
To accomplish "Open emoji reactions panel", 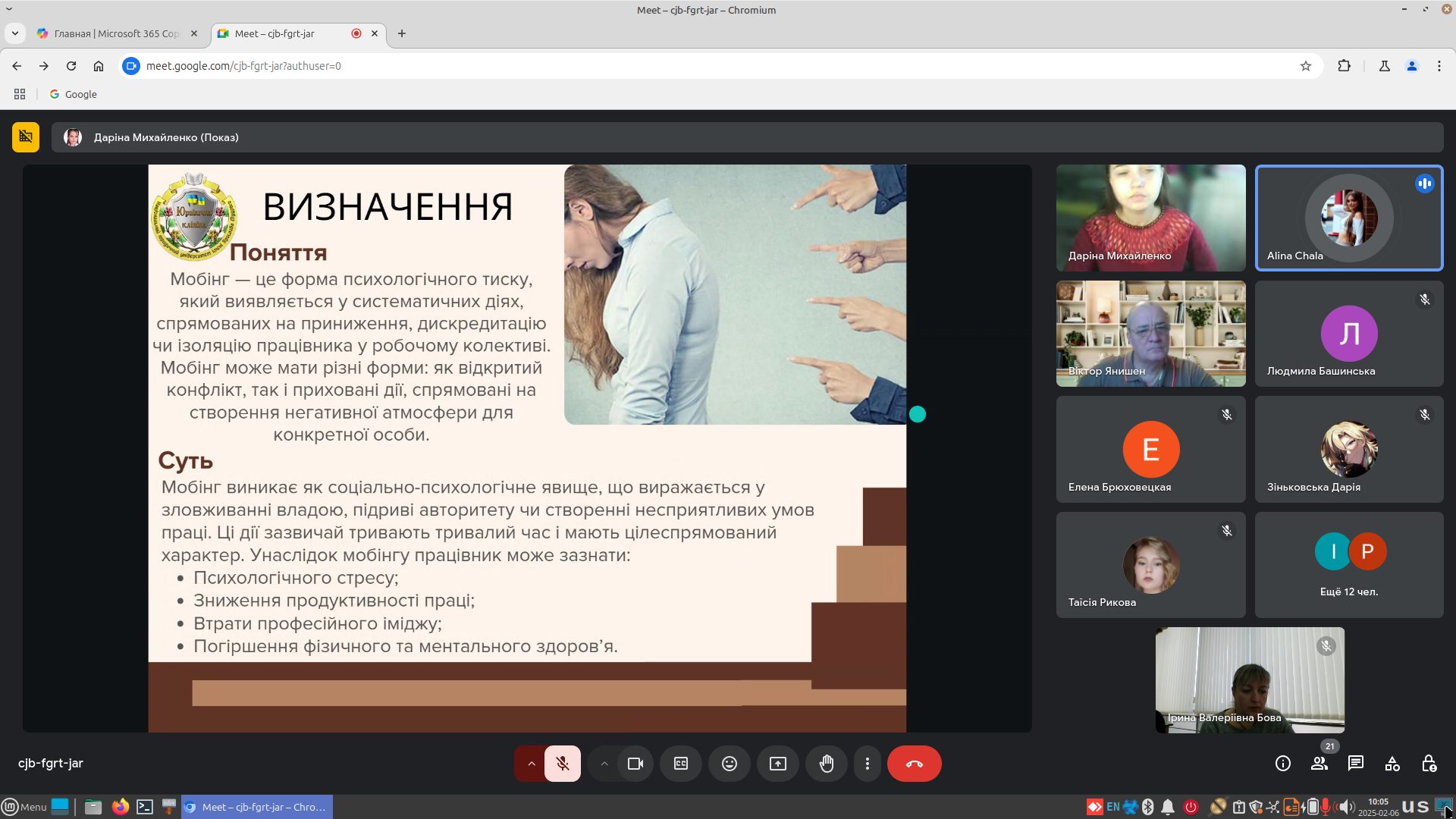I will (x=730, y=764).
